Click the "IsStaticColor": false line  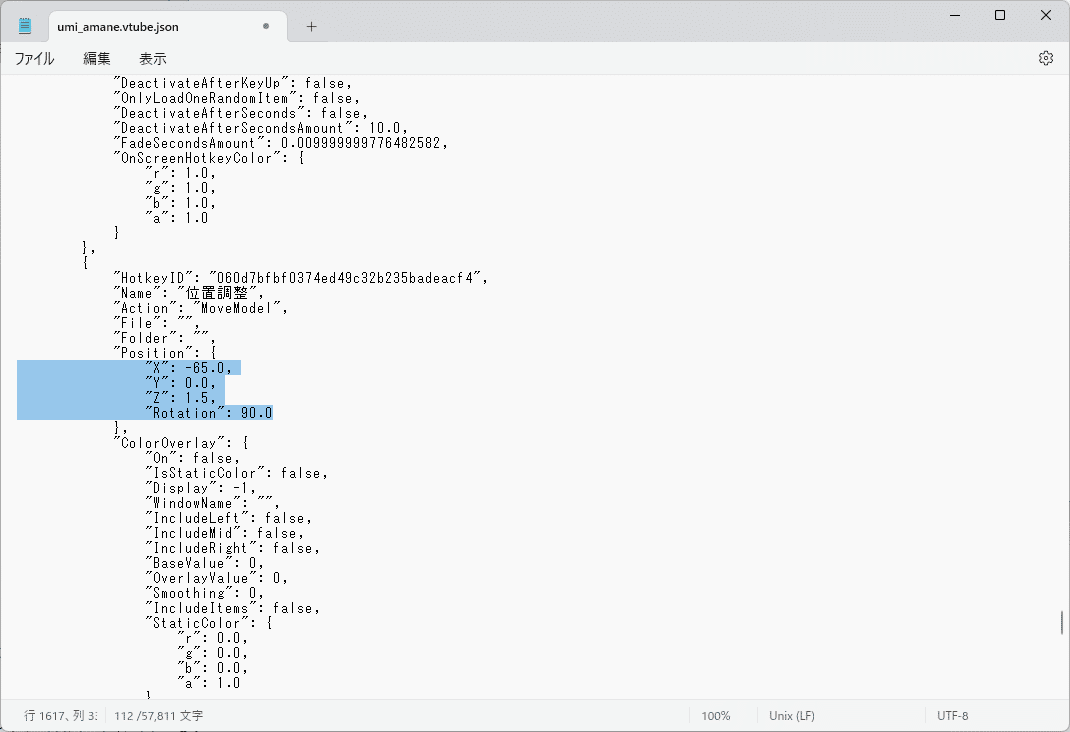236,473
